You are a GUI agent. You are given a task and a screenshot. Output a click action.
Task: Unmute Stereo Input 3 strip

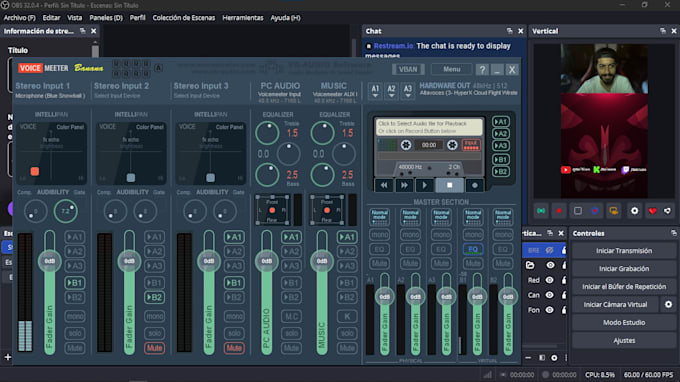pos(234,348)
